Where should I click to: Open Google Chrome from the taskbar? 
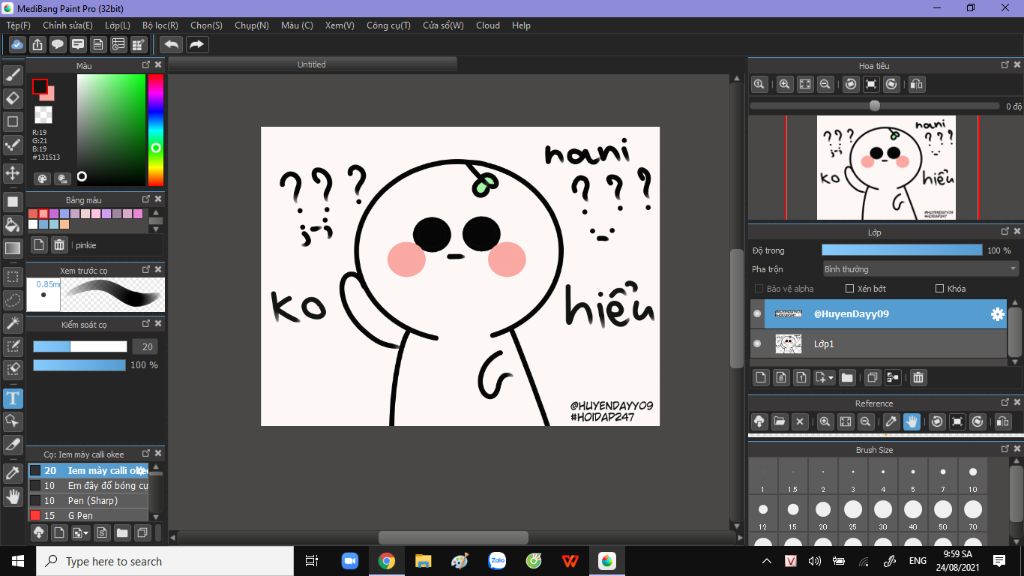pos(386,561)
